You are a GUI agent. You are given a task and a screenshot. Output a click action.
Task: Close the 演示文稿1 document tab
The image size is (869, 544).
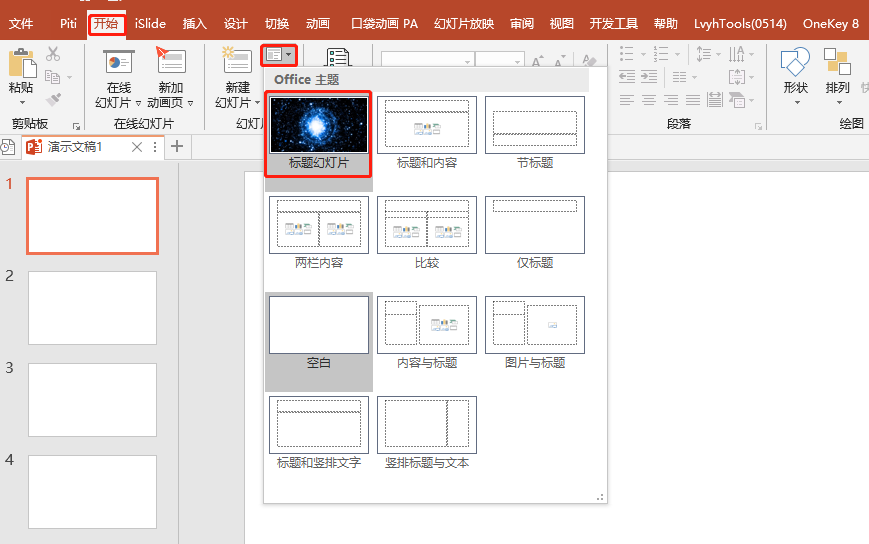coord(137,147)
